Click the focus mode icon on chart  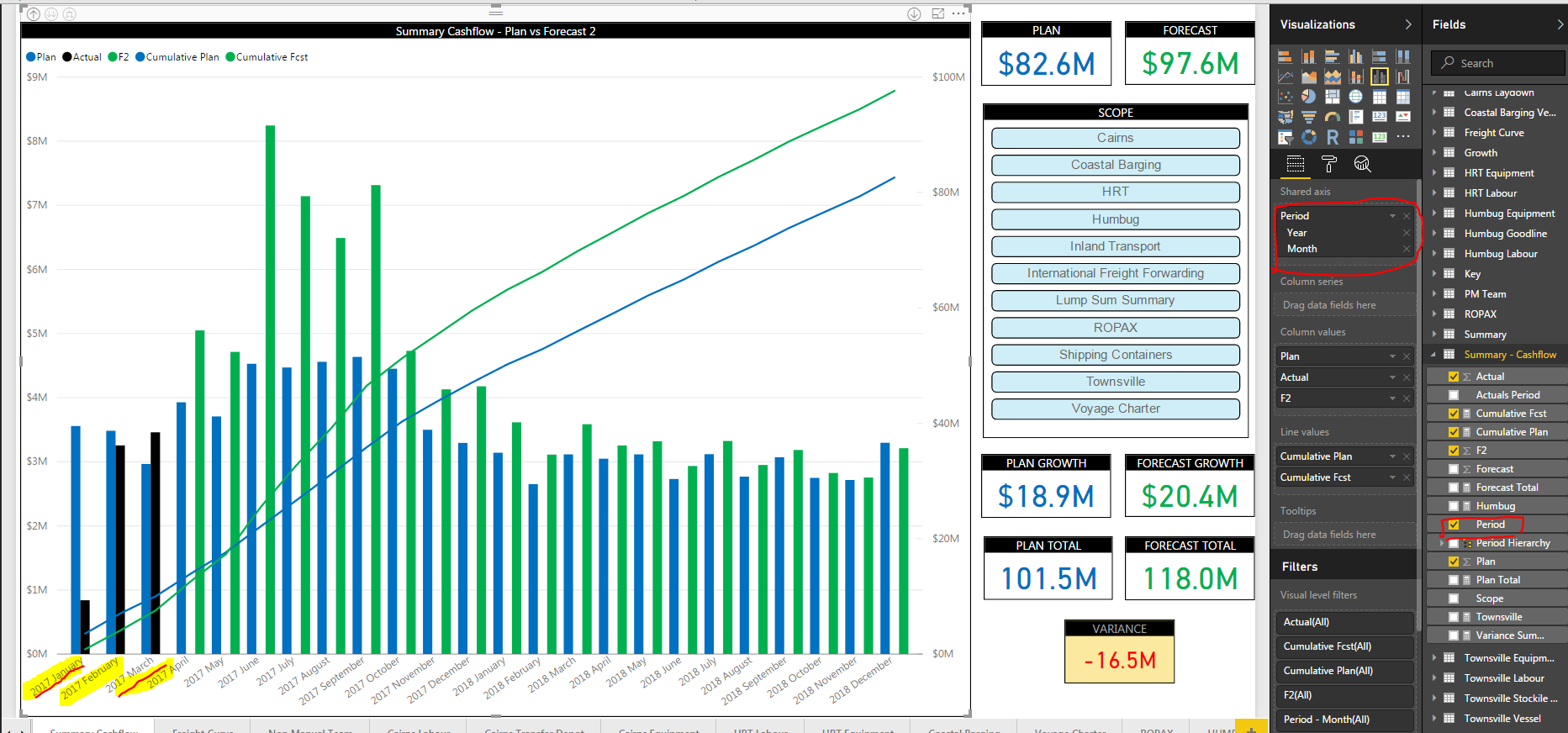938,14
